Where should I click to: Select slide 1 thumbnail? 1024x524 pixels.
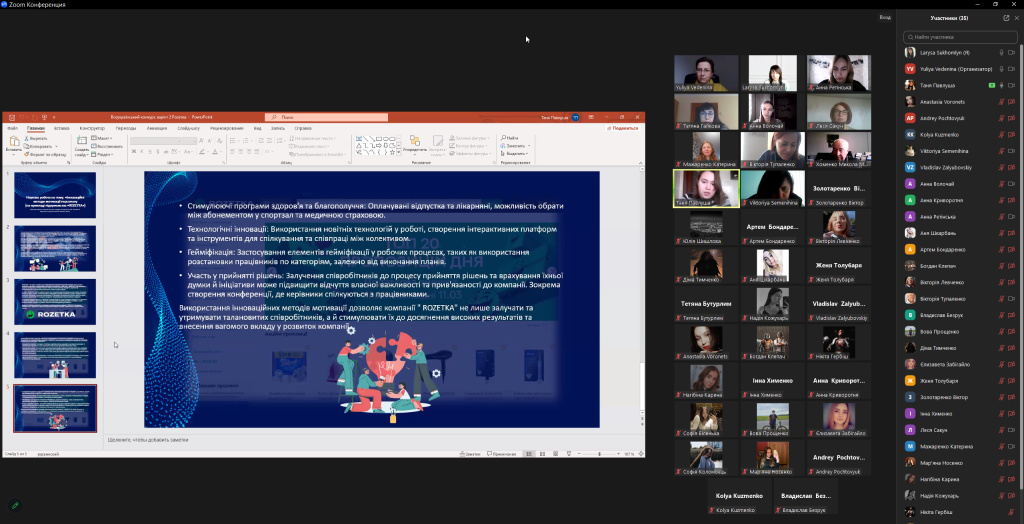click(55, 195)
